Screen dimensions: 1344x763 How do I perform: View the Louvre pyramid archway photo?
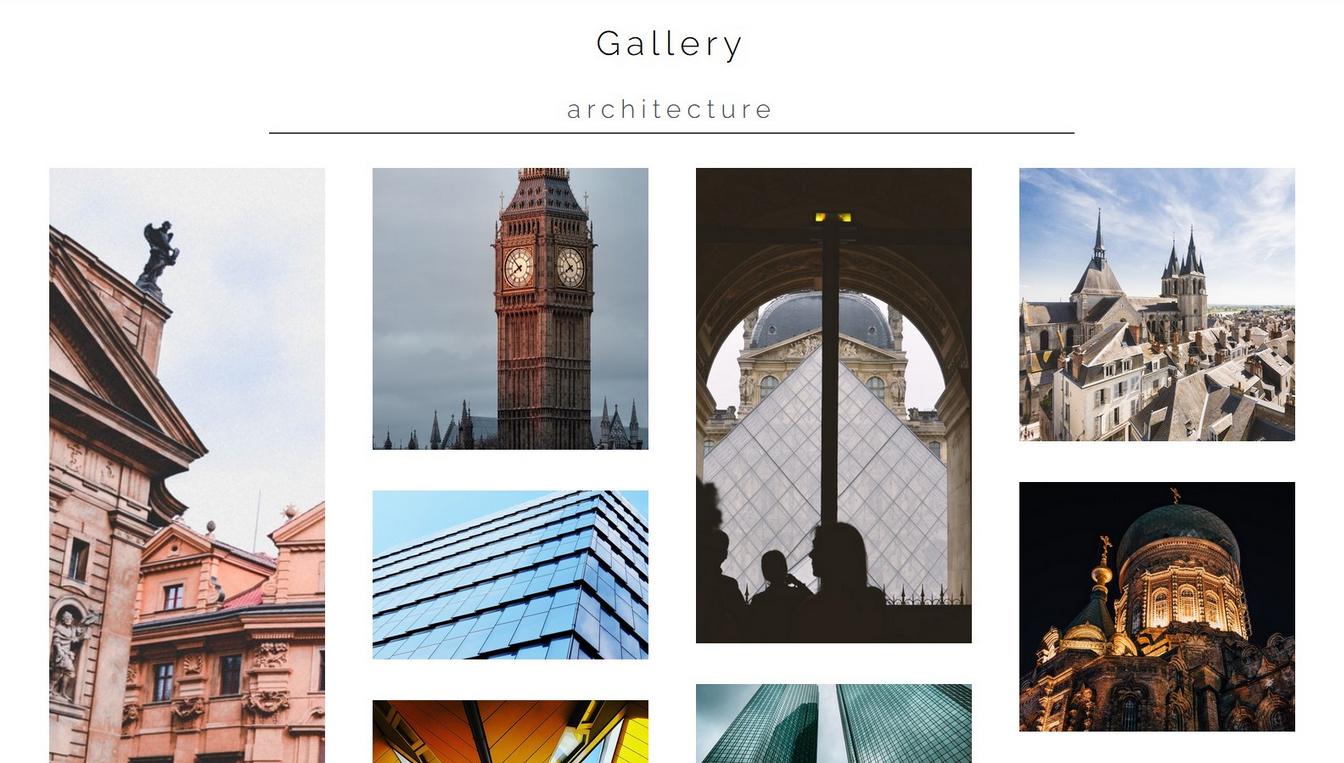pos(833,405)
